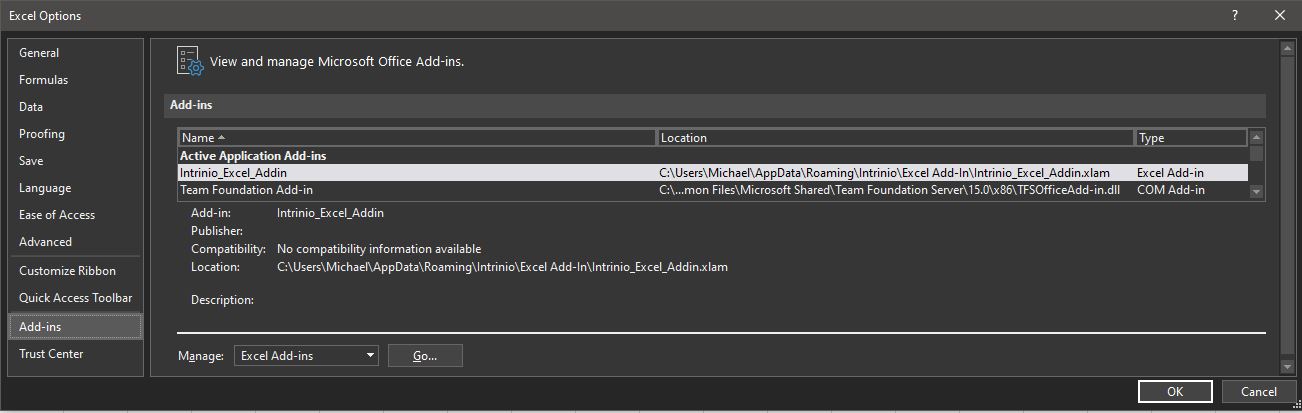Click the Go... button
Image resolution: width=1302 pixels, height=413 pixels.
(x=425, y=355)
